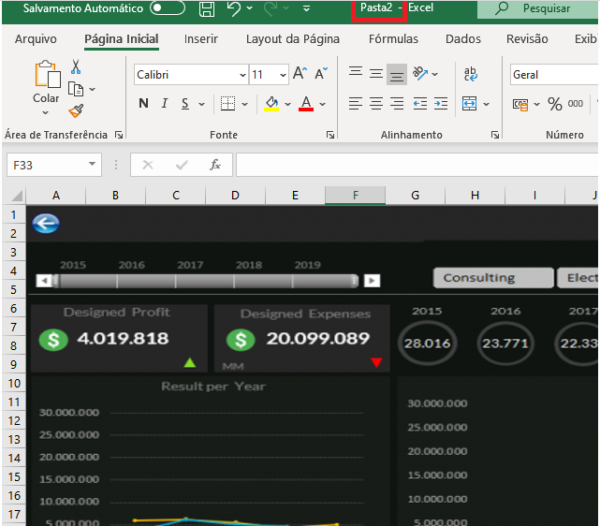Click the Align Top icon
Screen dimensions: 600x526
pyautogui.click(x=355, y=72)
